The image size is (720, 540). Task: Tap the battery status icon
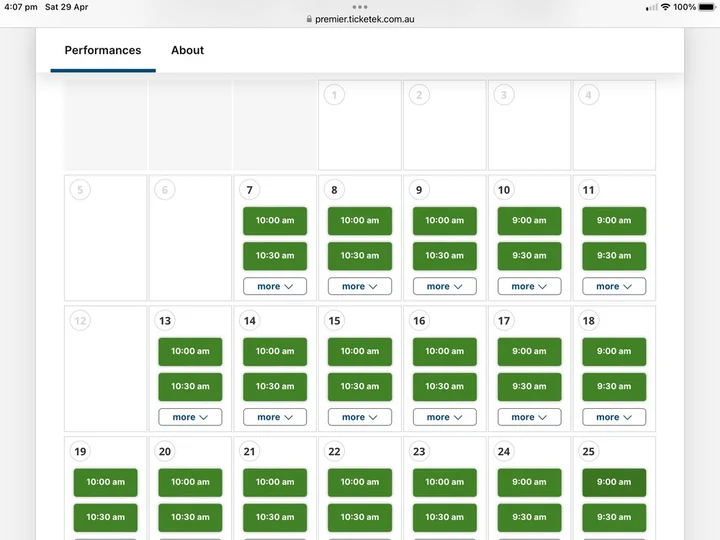click(x=707, y=7)
